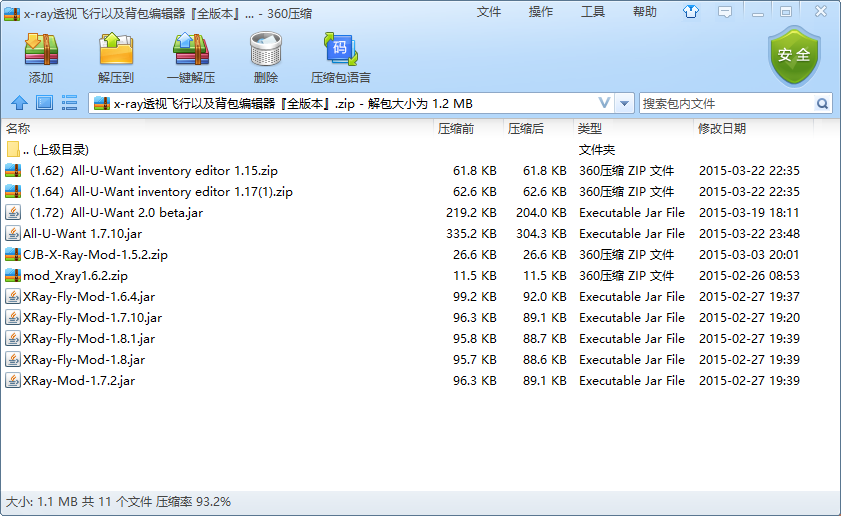
Task: Click jar icon of (1.72) All-U-Want 2.0 beta.jar
Action: point(13,212)
